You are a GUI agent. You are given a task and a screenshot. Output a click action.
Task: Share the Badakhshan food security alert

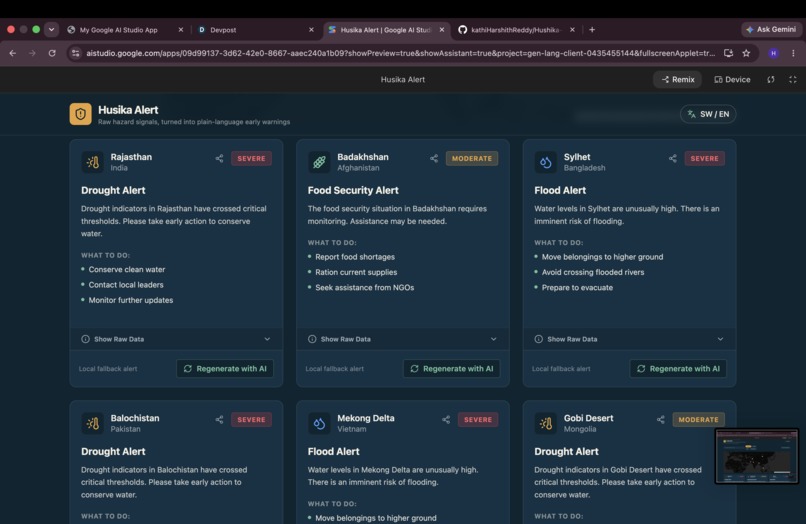pos(434,158)
